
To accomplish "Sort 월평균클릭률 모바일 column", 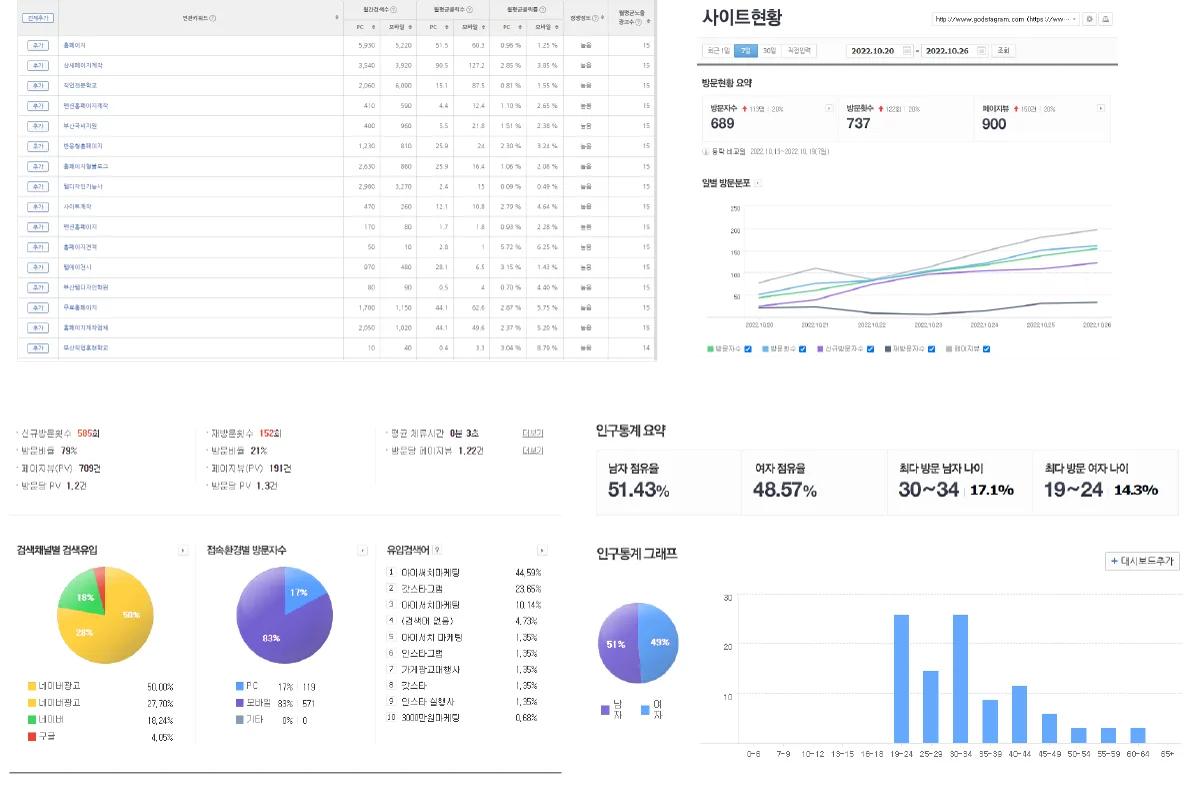I will point(557,27).
